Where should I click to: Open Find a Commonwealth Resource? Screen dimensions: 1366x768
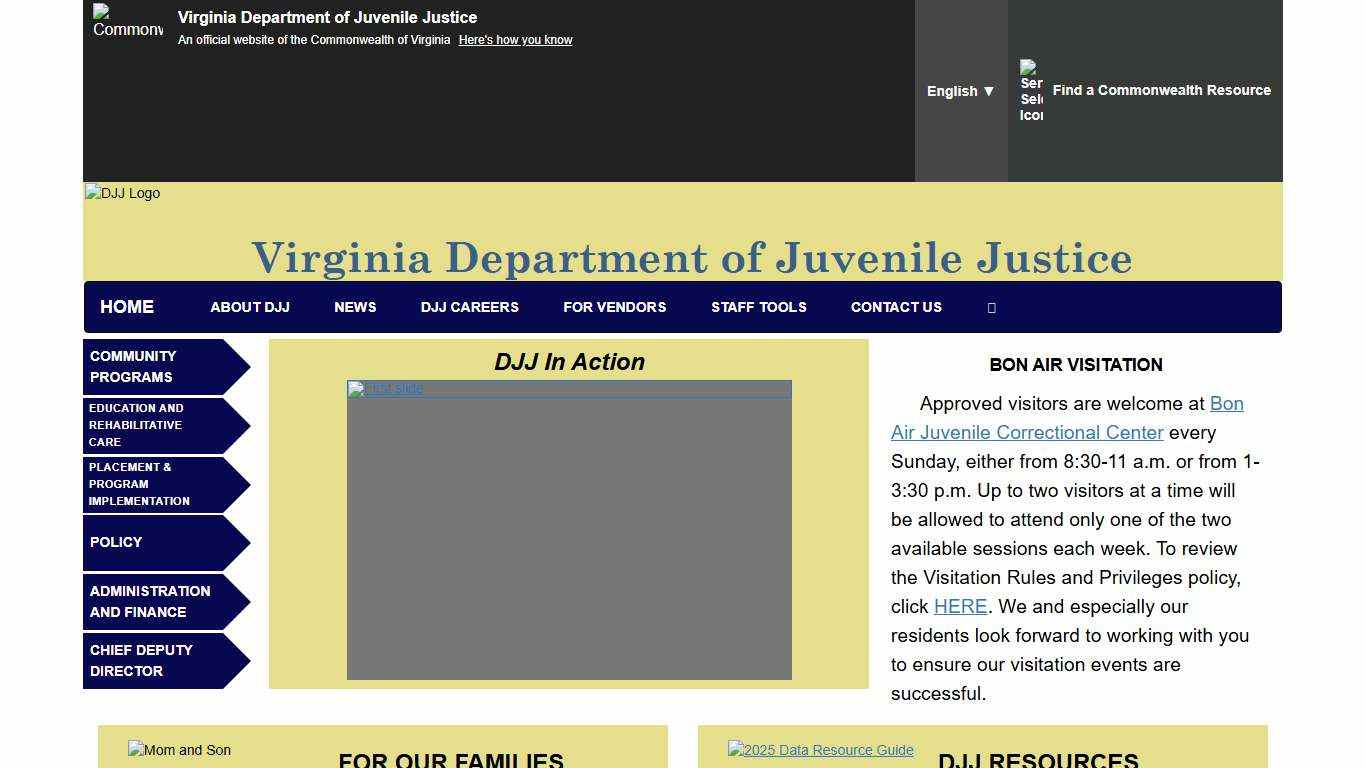point(1161,90)
